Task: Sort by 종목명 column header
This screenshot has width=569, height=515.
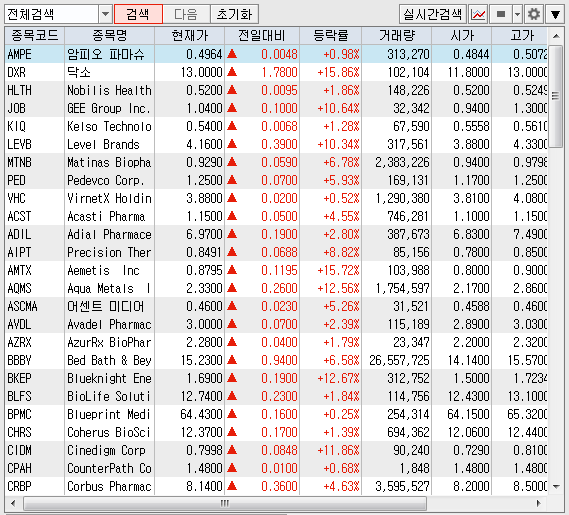Action: (110, 36)
